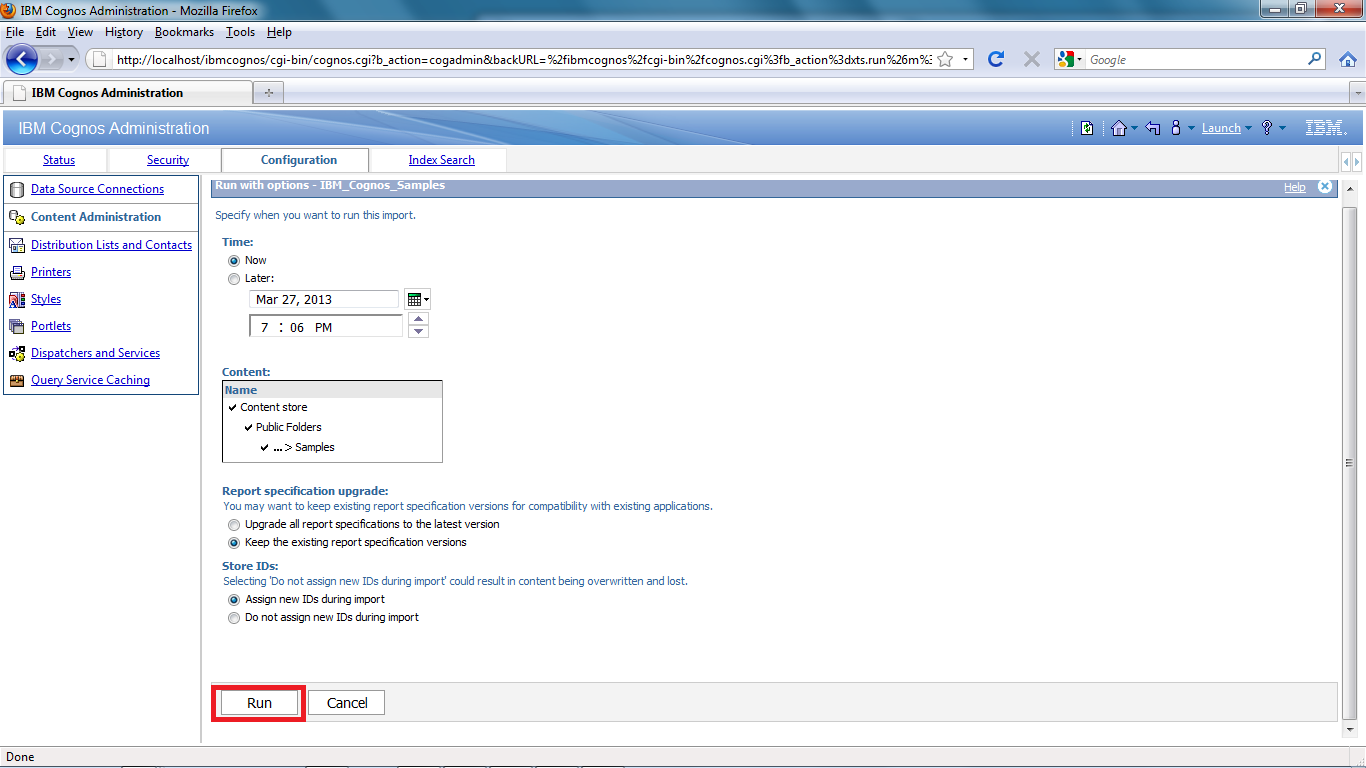The width and height of the screenshot is (1366, 768).
Task: Click the Google search box
Action: tap(1197, 60)
